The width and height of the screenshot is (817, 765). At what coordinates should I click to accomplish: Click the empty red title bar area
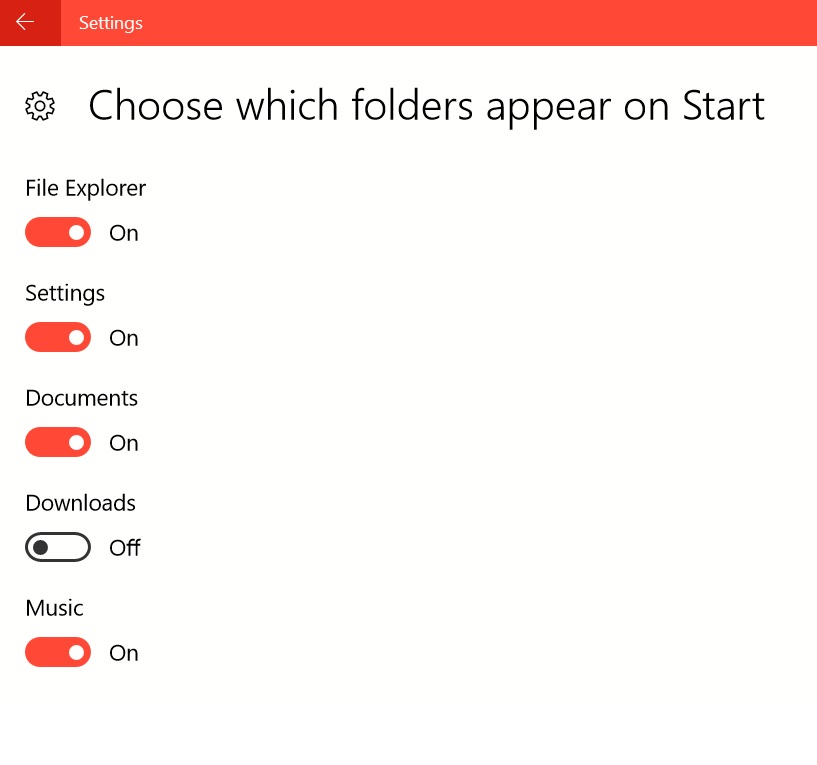coord(479,22)
